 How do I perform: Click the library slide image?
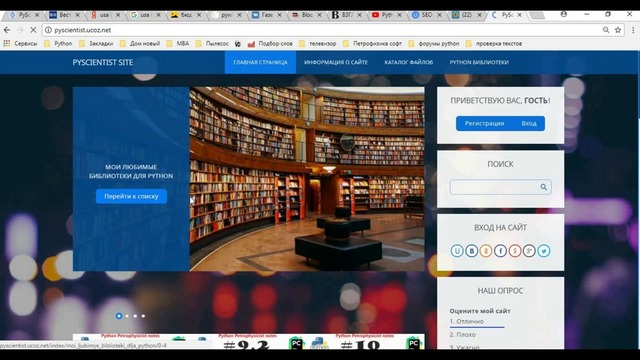pyautogui.click(x=307, y=179)
